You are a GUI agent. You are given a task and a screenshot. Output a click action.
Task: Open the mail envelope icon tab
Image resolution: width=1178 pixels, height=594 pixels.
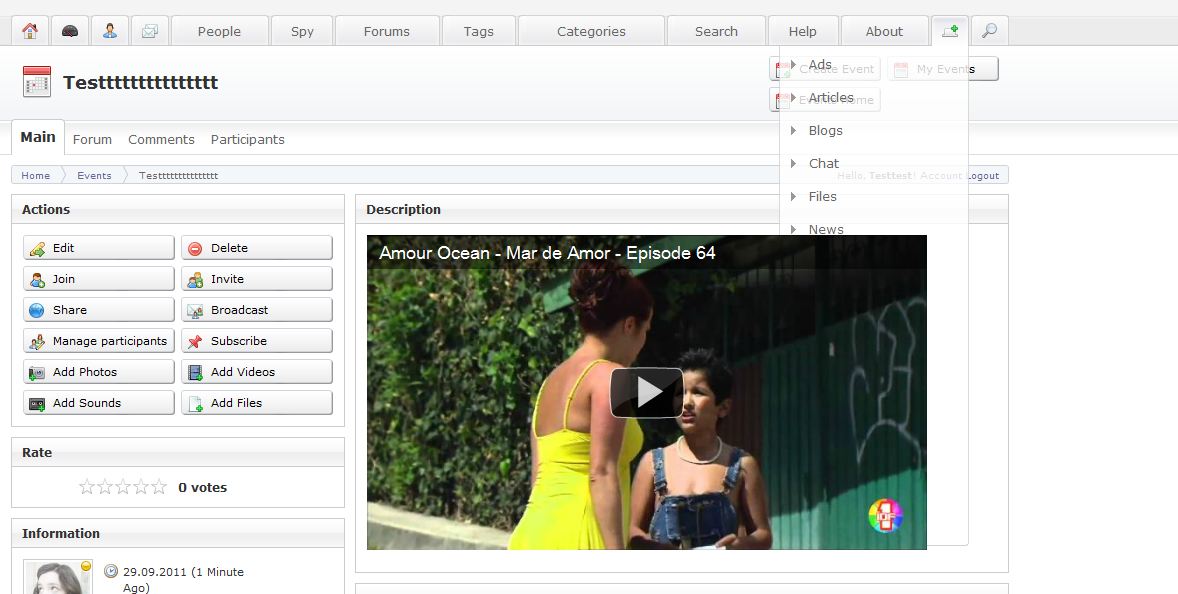(x=150, y=31)
